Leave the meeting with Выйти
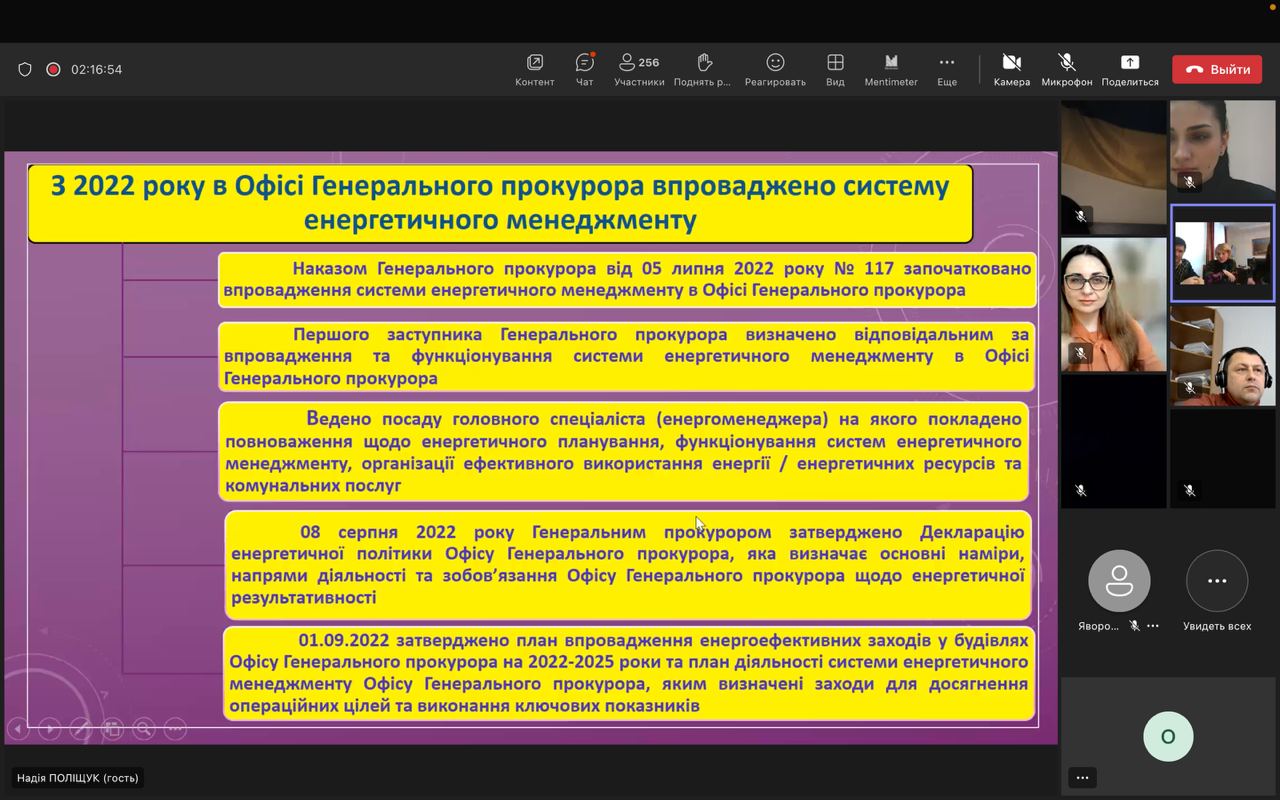1280x800 pixels. (x=1217, y=69)
